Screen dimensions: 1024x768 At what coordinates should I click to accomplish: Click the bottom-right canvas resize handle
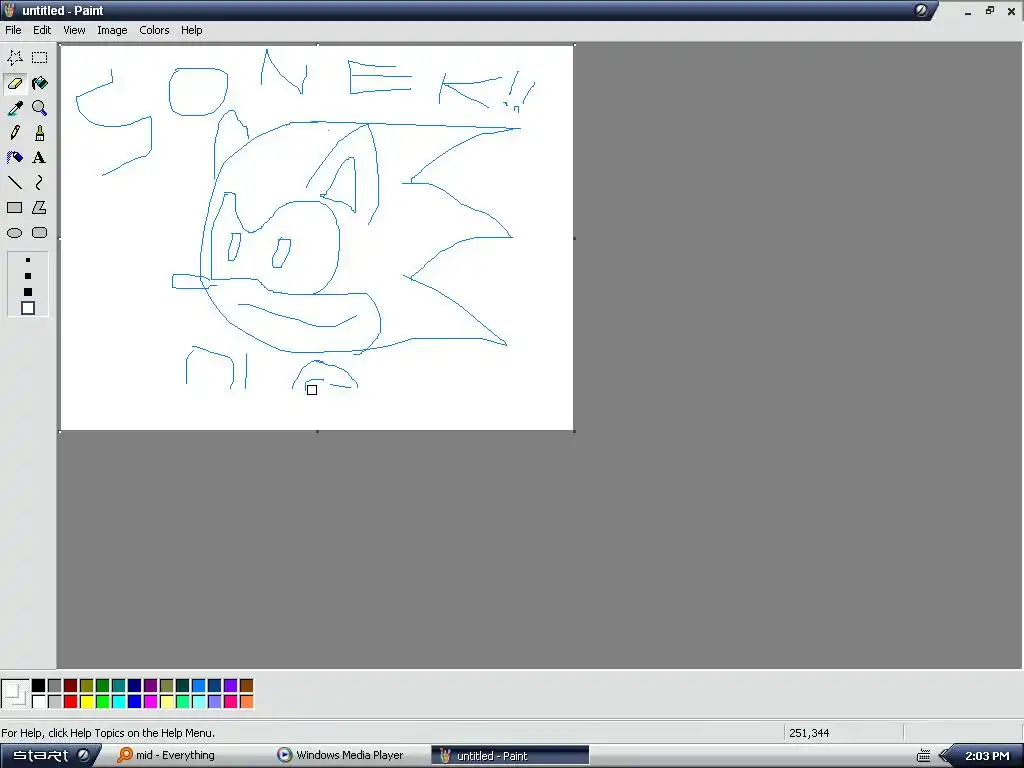click(x=574, y=431)
